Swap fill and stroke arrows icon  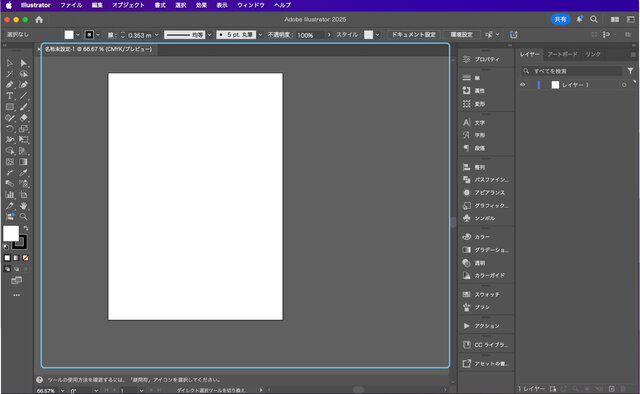coord(26,228)
